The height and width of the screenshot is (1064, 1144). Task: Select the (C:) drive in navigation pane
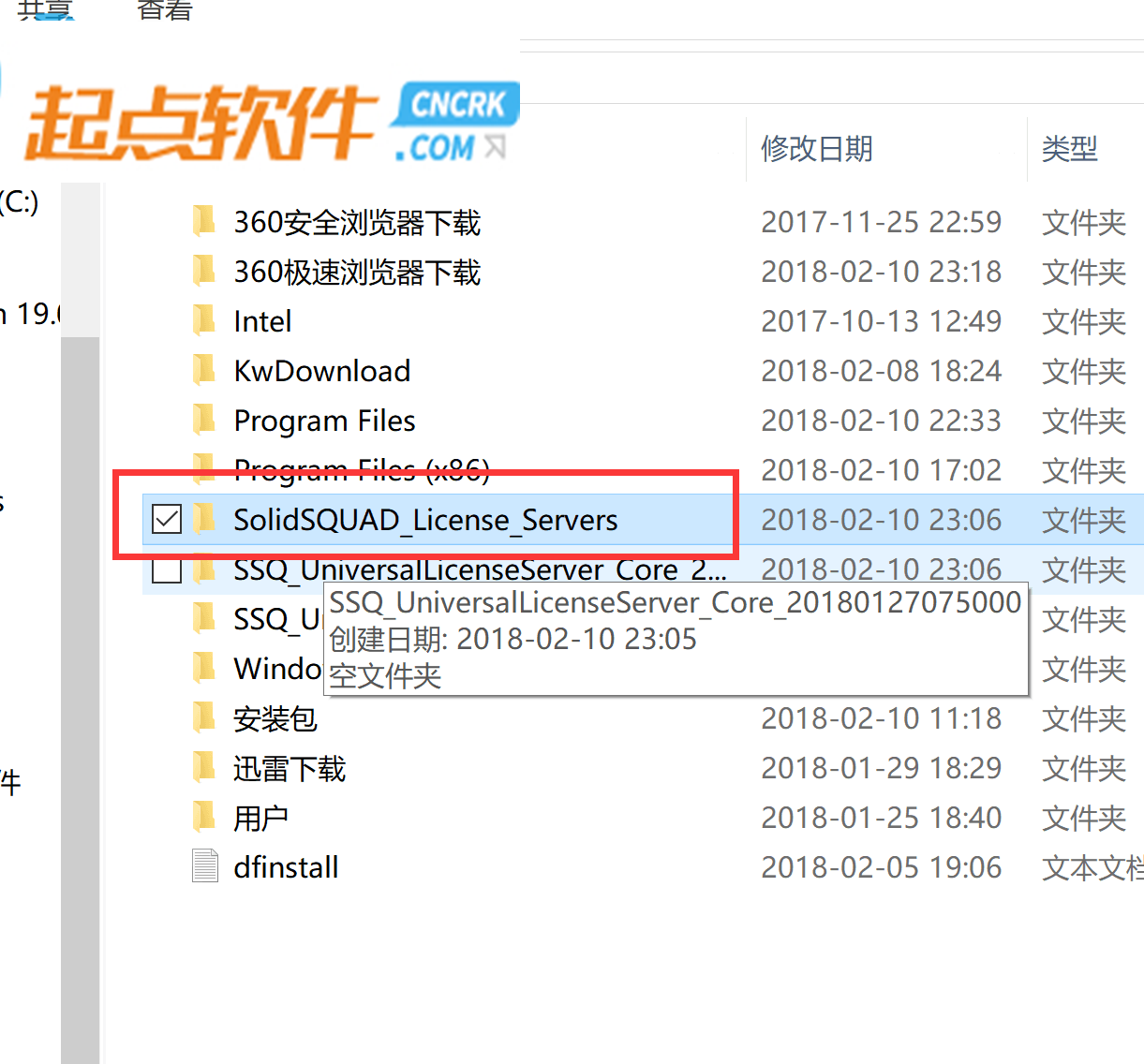(x=19, y=200)
